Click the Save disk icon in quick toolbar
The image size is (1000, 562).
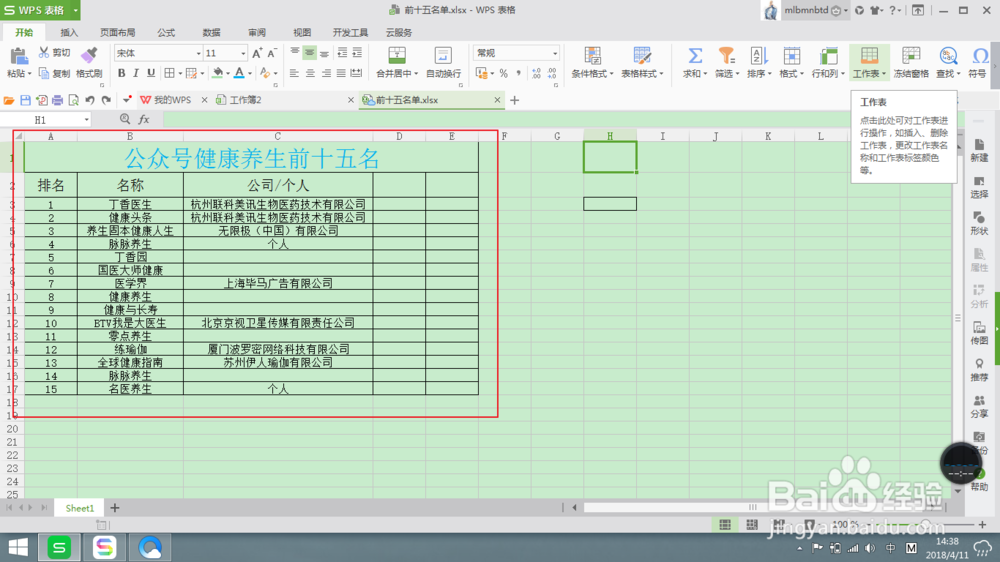(26, 100)
